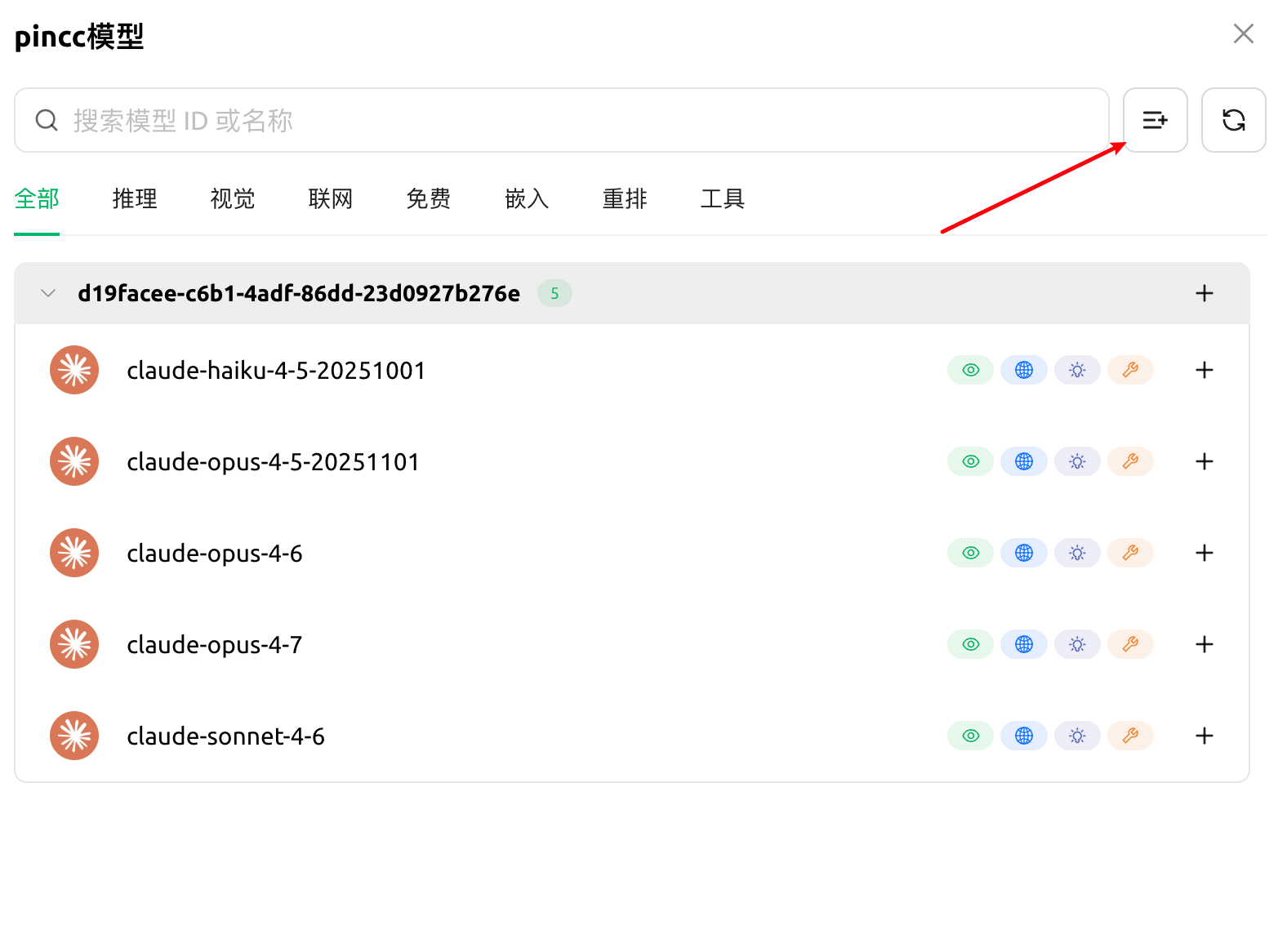Screen dimensions: 1287x952
Task: Click the reasoning bulb tag for claude-haiku-4-5-20251001
Action: click(1077, 370)
